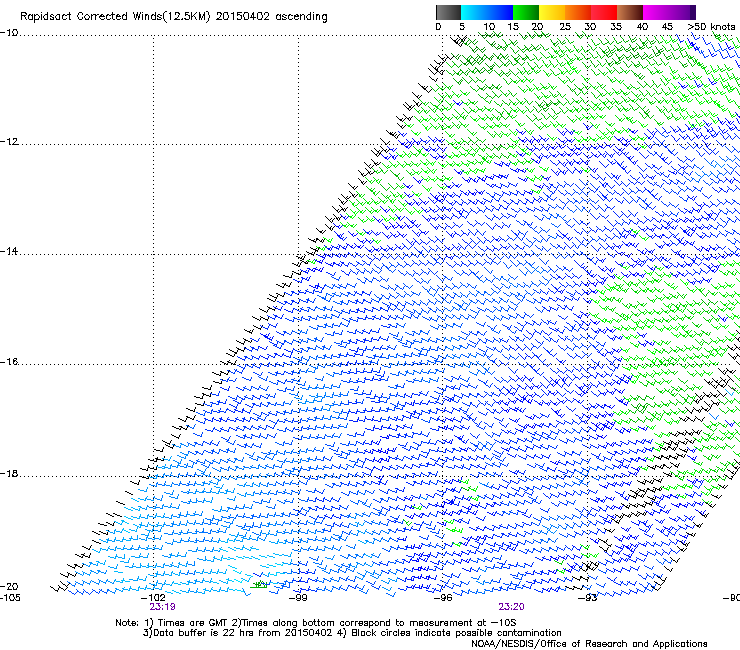Pick the red 30–35 knots legend color
This screenshot has height=650, width=740.
point(604,12)
